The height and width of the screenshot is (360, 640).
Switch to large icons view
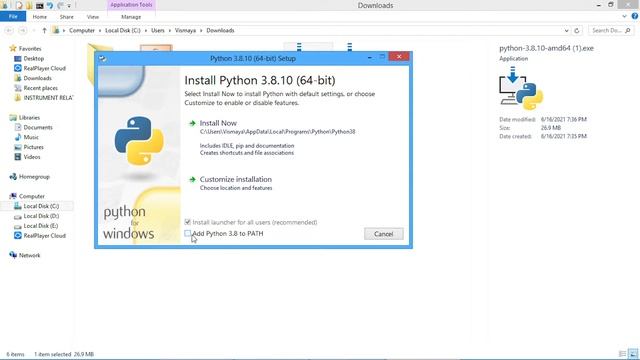point(633,354)
